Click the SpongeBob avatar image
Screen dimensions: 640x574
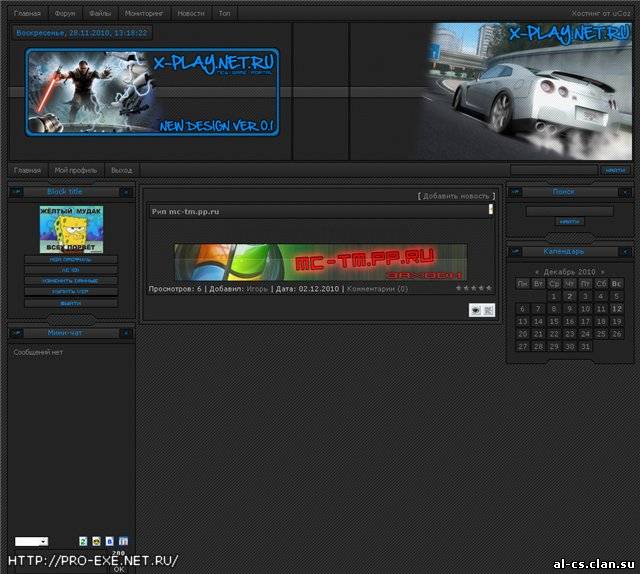pyautogui.click(x=71, y=229)
